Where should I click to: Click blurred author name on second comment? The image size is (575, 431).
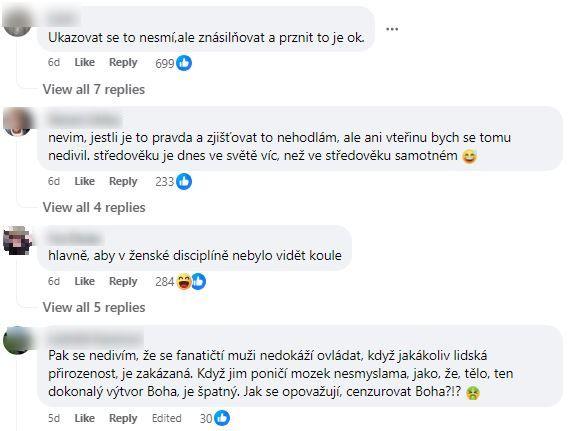point(85,120)
